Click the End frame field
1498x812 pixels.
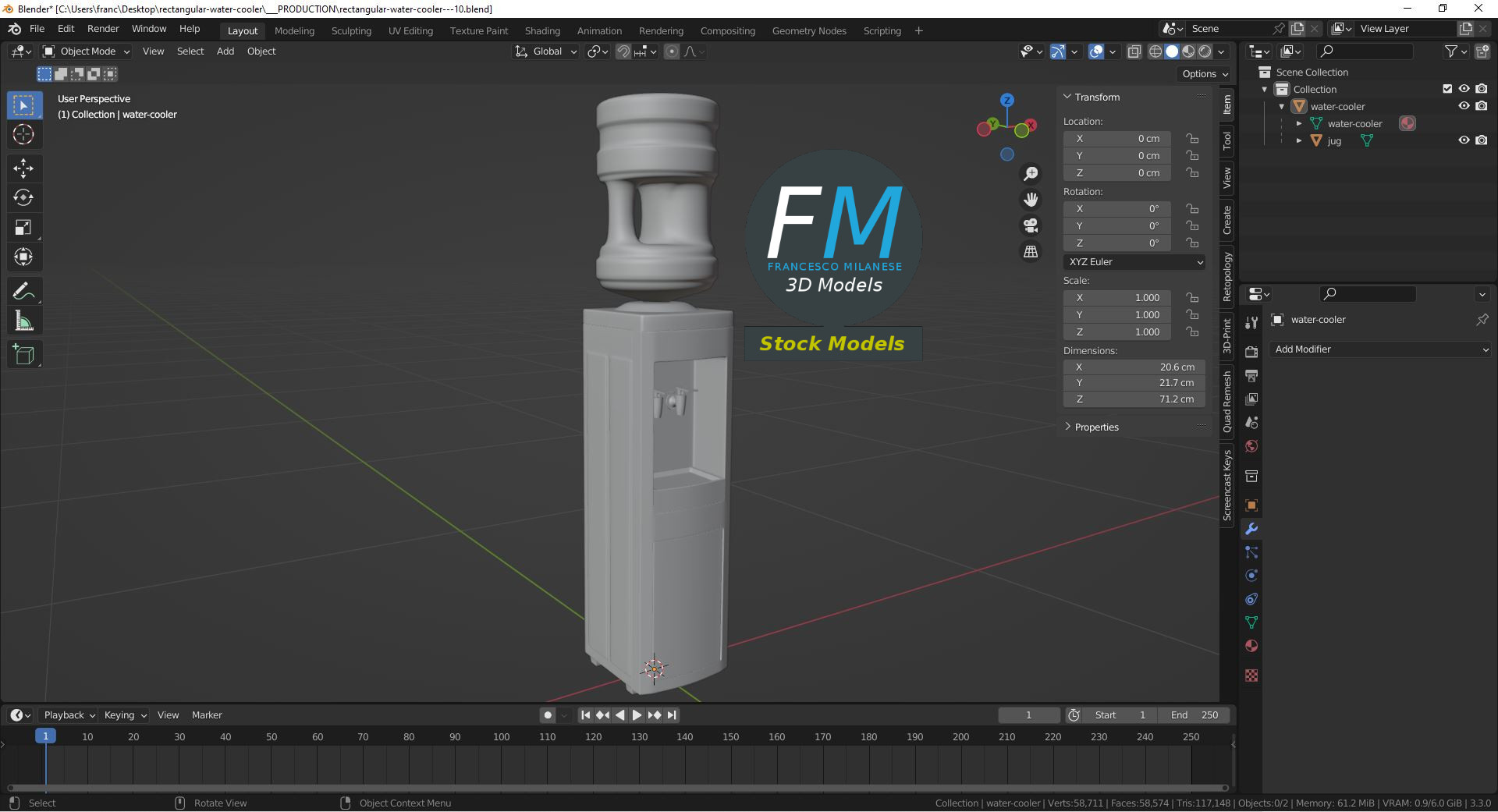1194,715
